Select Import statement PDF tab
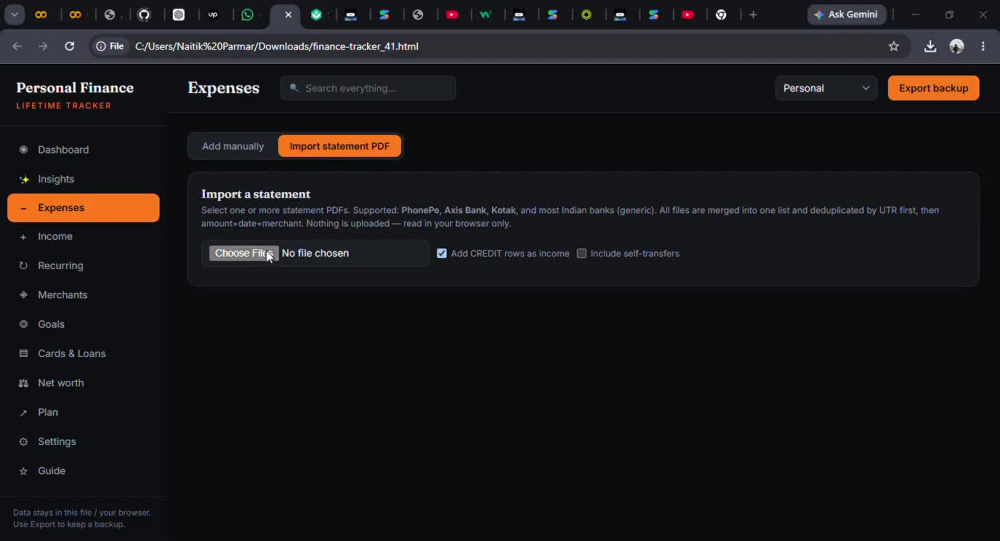Image resolution: width=1000 pixels, height=541 pixels. 339,146
